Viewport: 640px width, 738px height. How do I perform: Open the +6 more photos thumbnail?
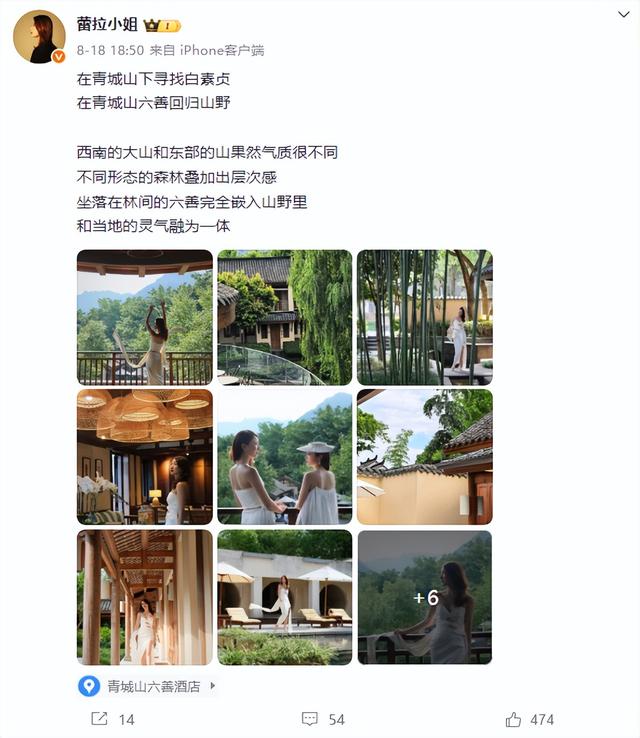click(425, 597)
